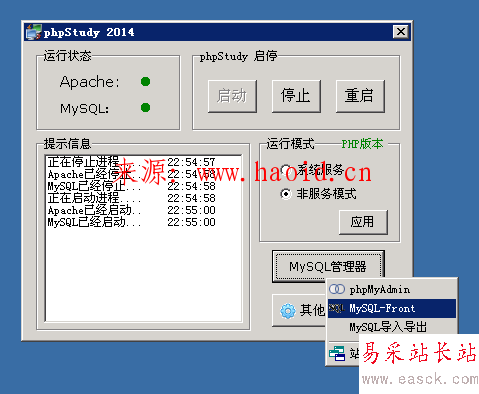Click the MySQL green status indicator
Image resolution: width=479 pixels, height=394 pixels.
click(145, 107)
